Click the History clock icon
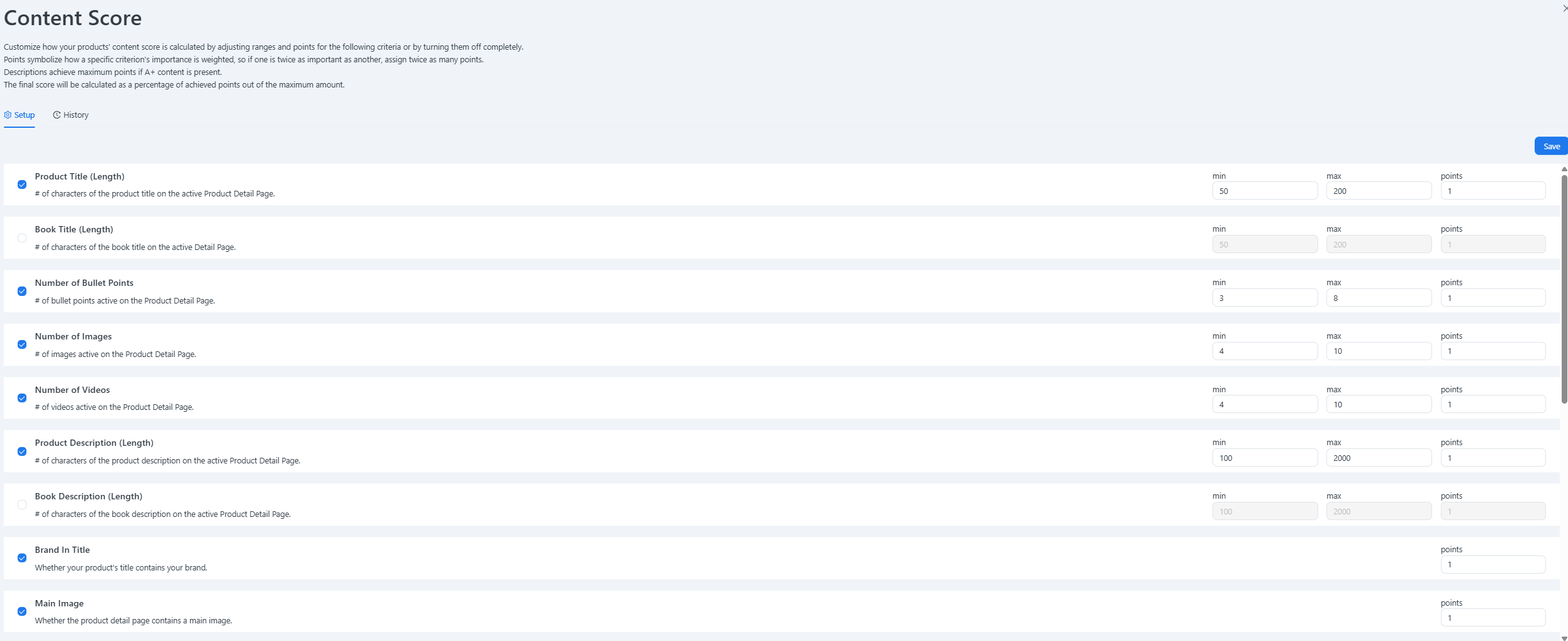This screenshot has height=641, width=1568. click(57, 115)
